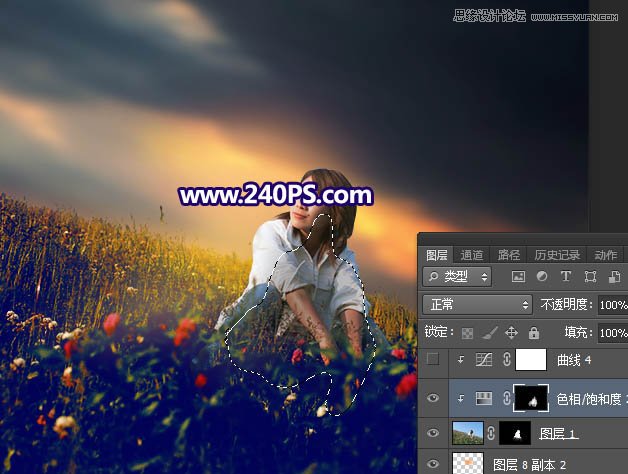The image size is (628, 474).
Task: Click the pixel layer filter icon
Action: (518, 277)
